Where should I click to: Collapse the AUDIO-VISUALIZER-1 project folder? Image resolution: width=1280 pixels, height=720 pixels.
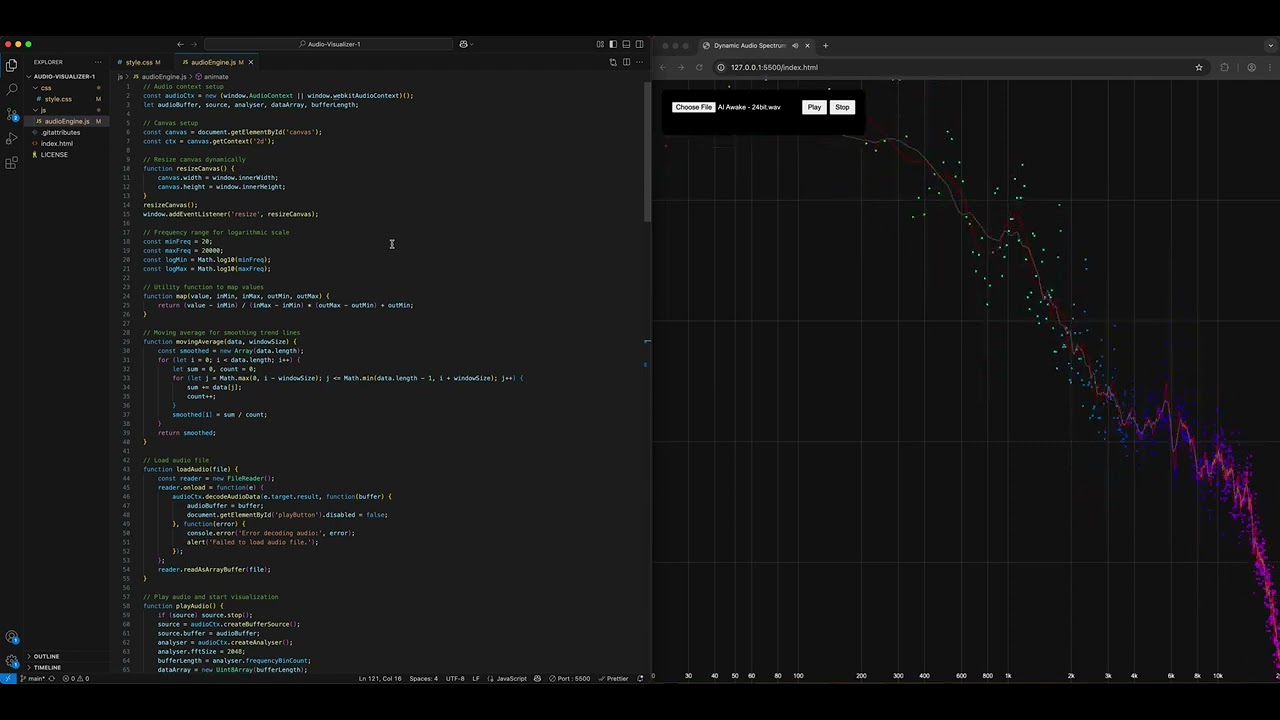click(64, 76)
